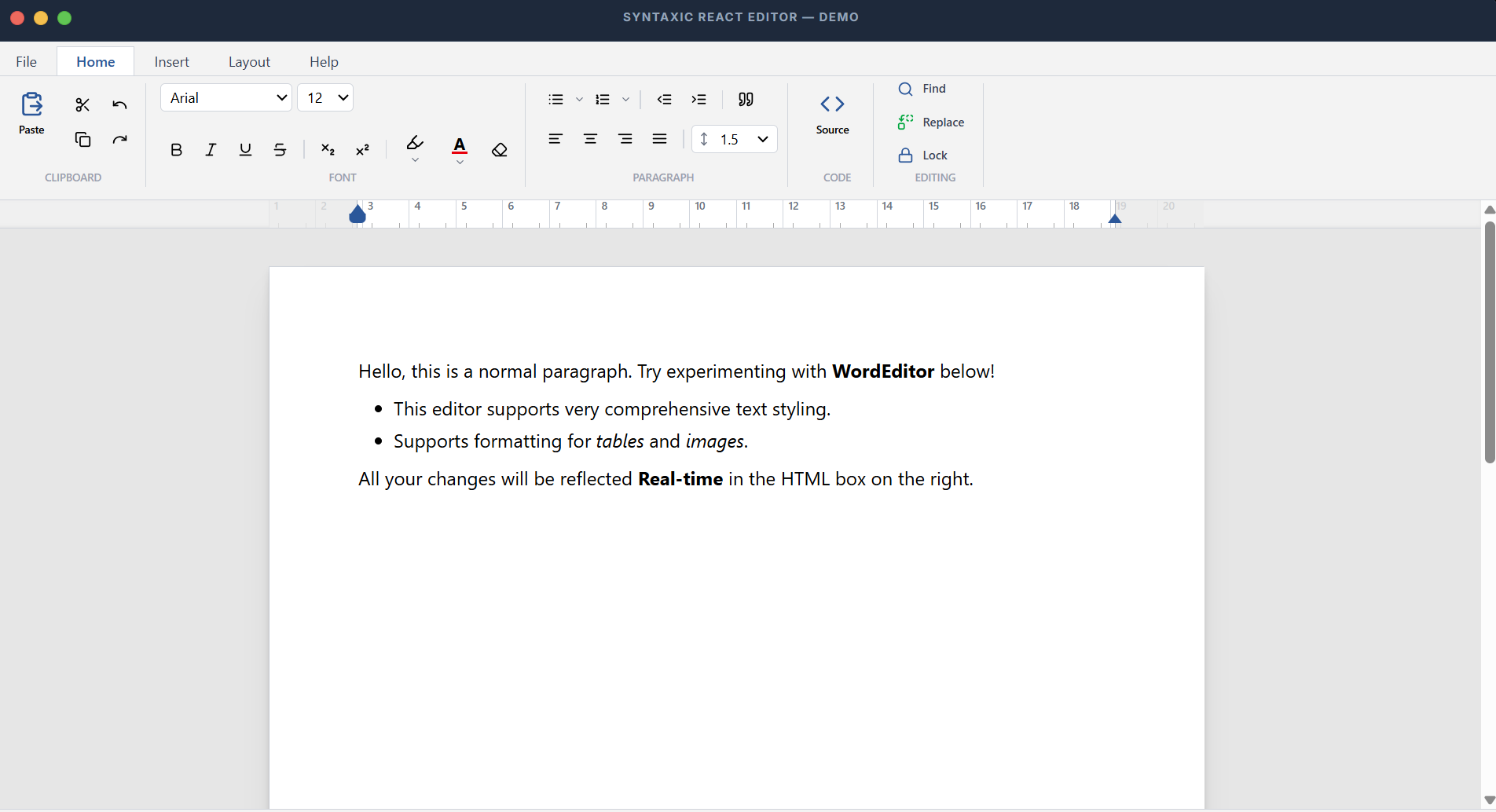This screenshot has height=812, width=1496.
Task: Click the right margin marker on ruler
Action: pos(1115,218)
